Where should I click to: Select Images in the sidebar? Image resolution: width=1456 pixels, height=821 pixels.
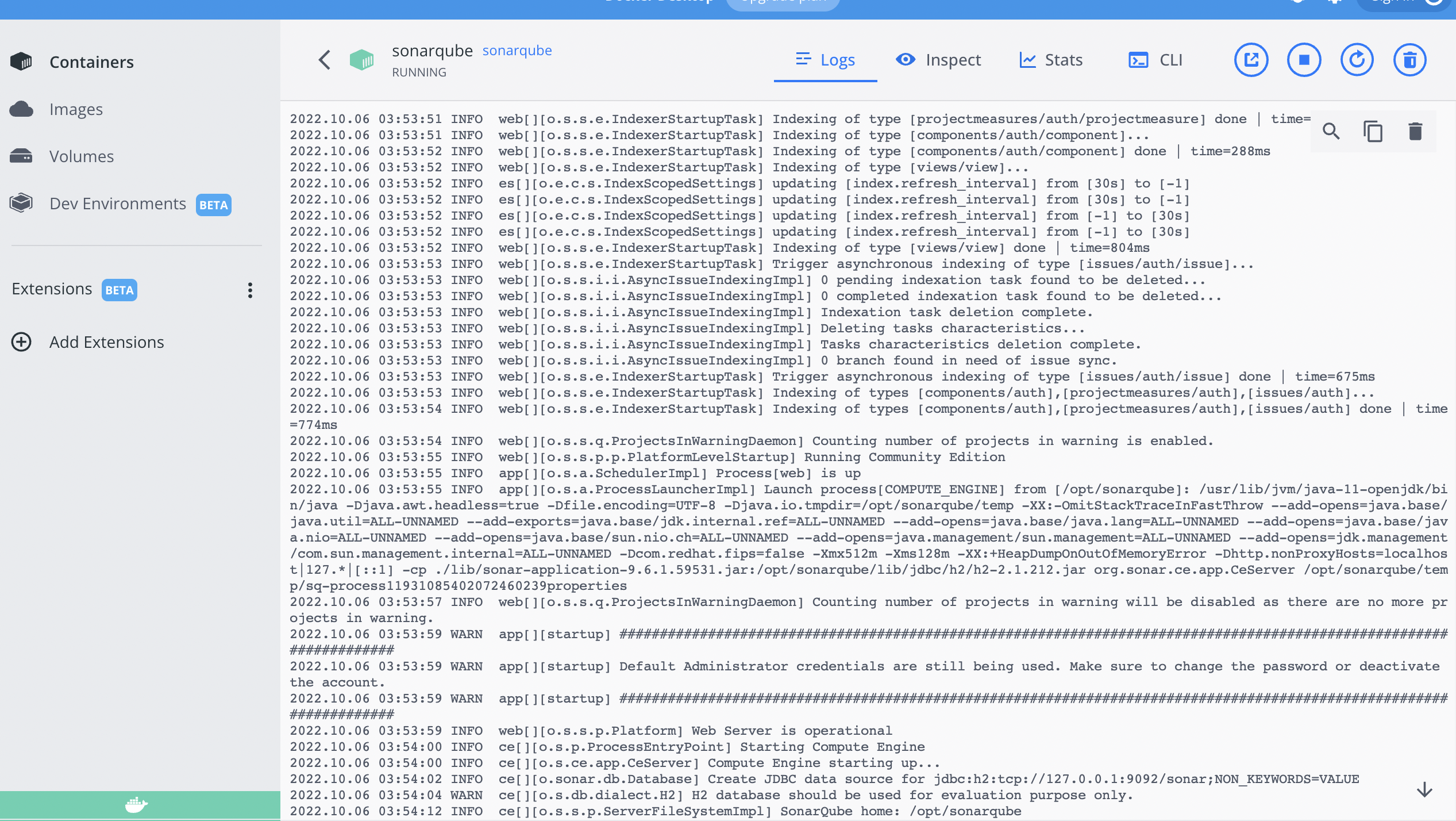point(76,109)
